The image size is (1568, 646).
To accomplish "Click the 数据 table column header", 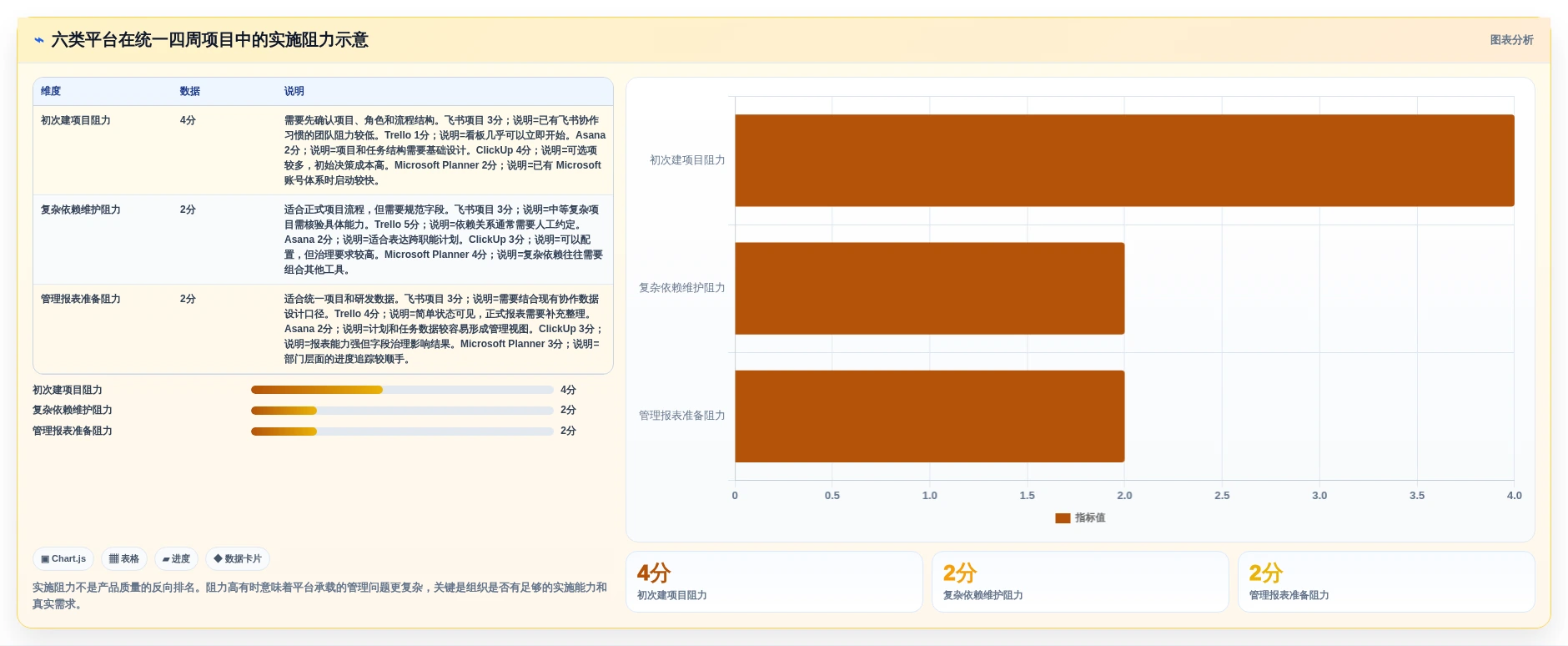I will click(190, 92).
